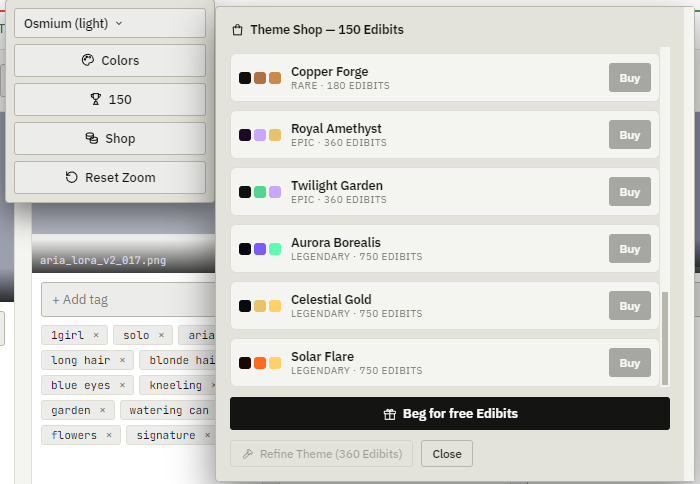Viewport: 700px width, 484px height.
Task: Click the Colors palette button
Action: (110, 60)
